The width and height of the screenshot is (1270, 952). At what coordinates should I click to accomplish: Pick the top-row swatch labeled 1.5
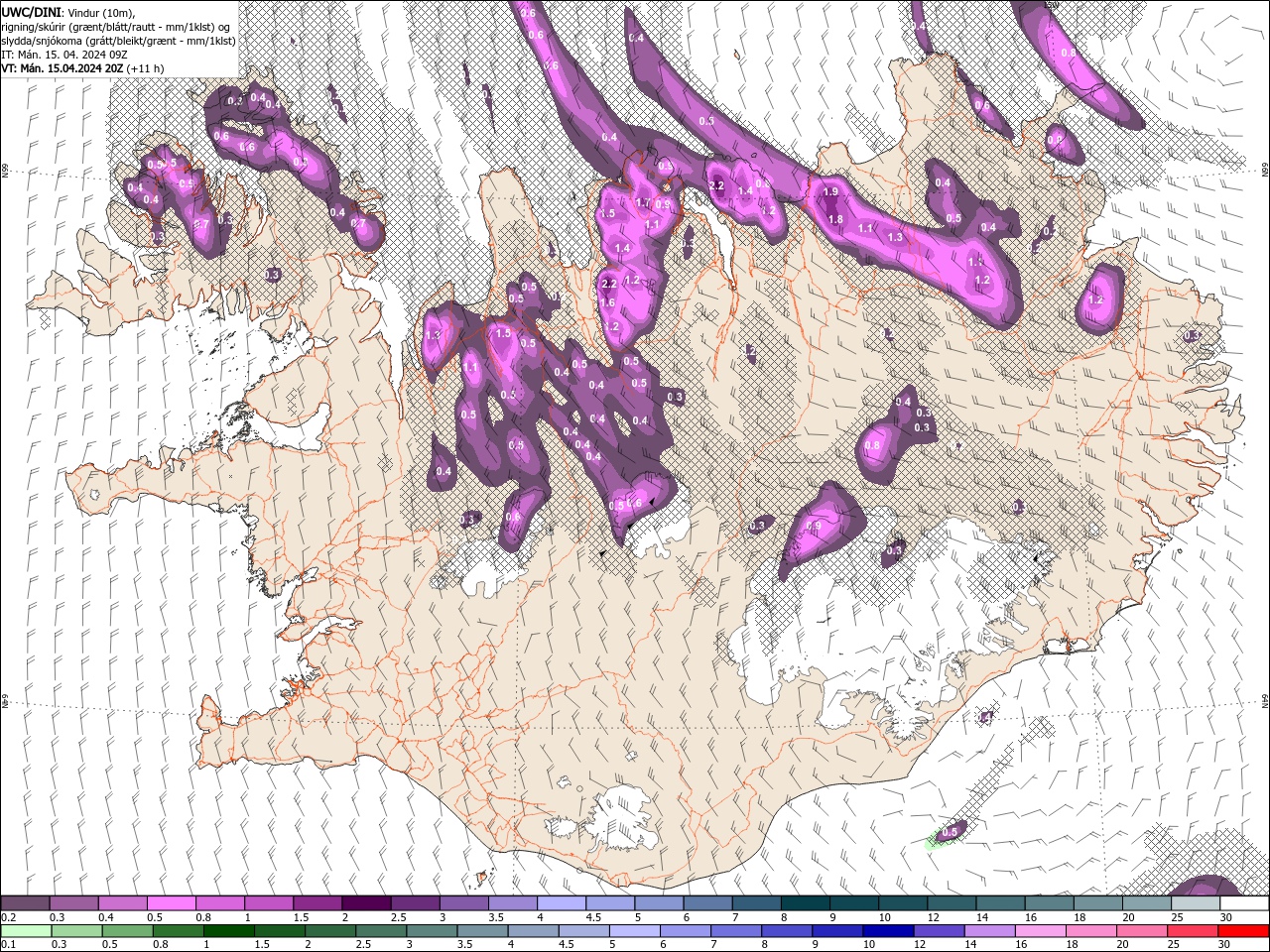click(x=317, y=903)
